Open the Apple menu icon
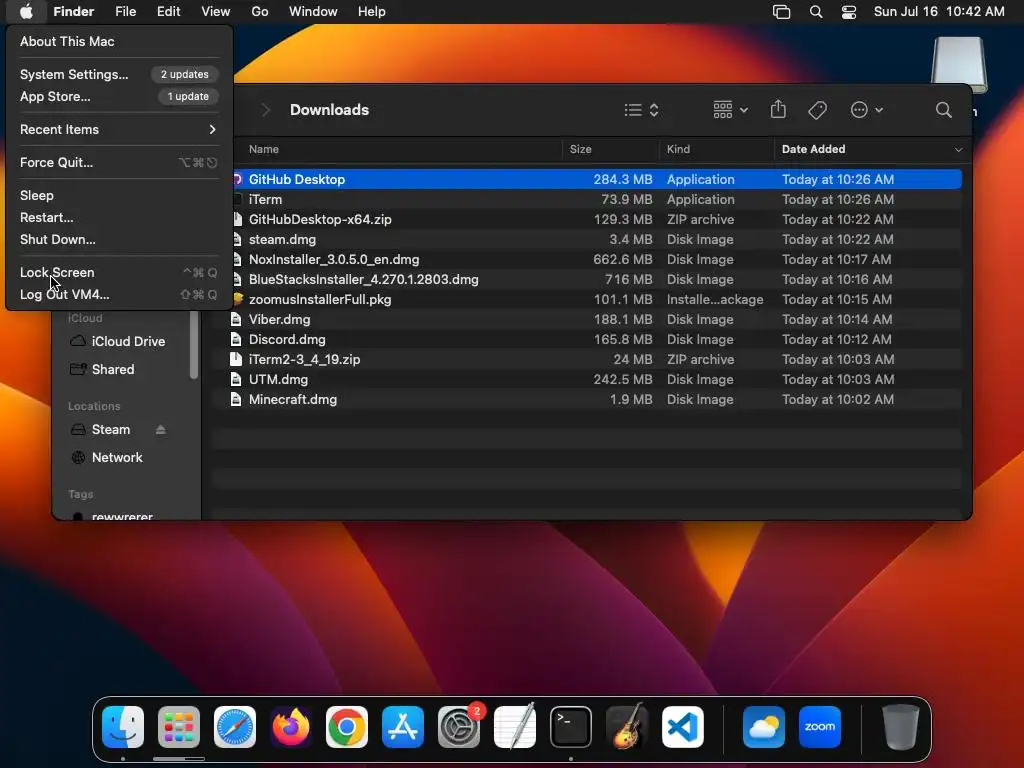The image size is (1024, 768). point(26,11)
